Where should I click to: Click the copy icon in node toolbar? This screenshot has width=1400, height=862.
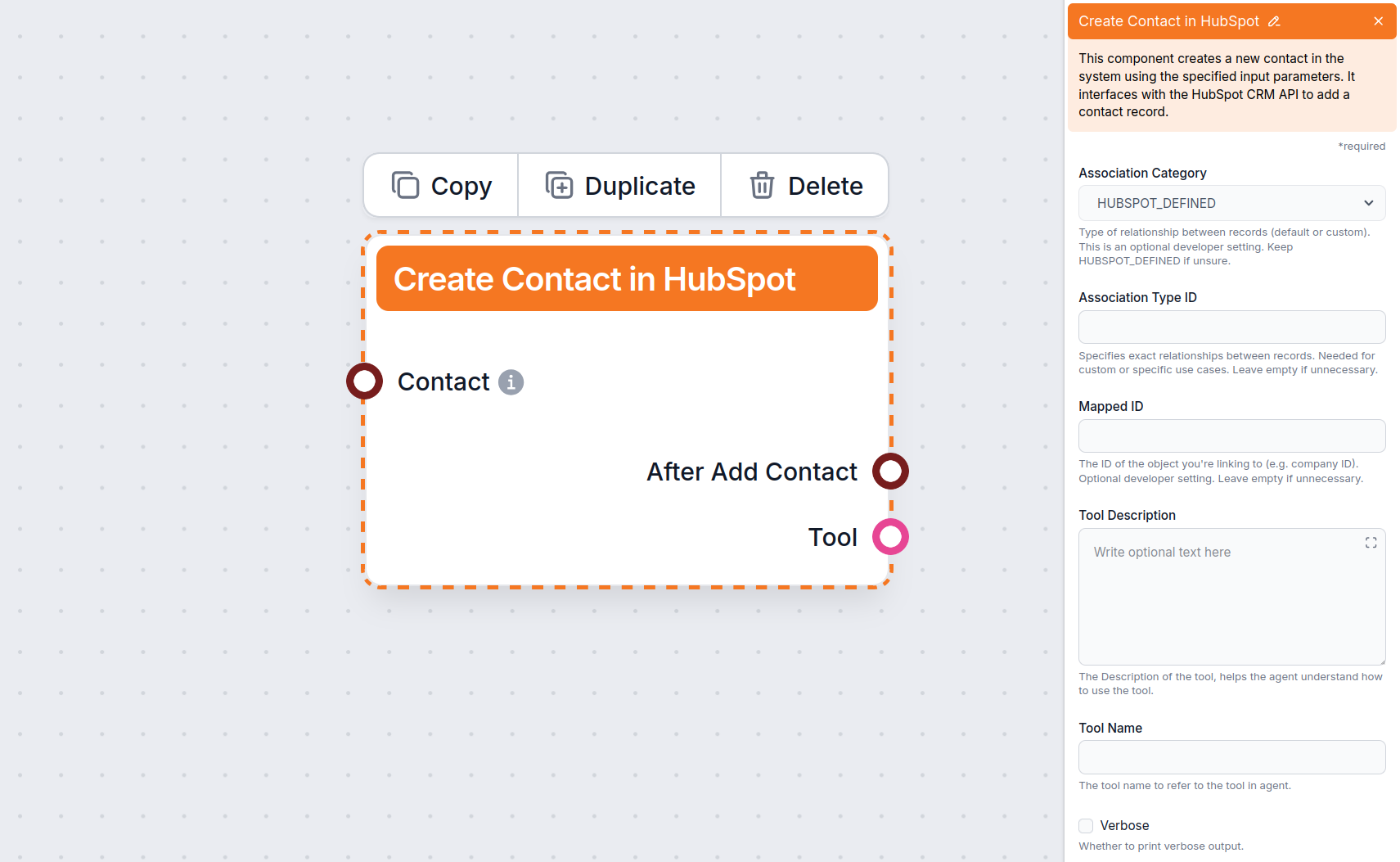point(405,185)
